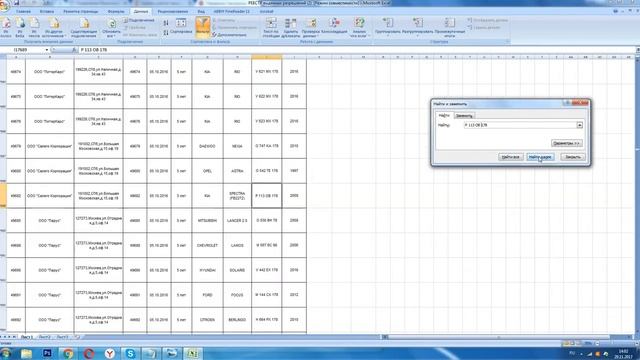Expand the Group (Группировать) dropdown arrow
640x360 pixels.
tap(387, 36)
